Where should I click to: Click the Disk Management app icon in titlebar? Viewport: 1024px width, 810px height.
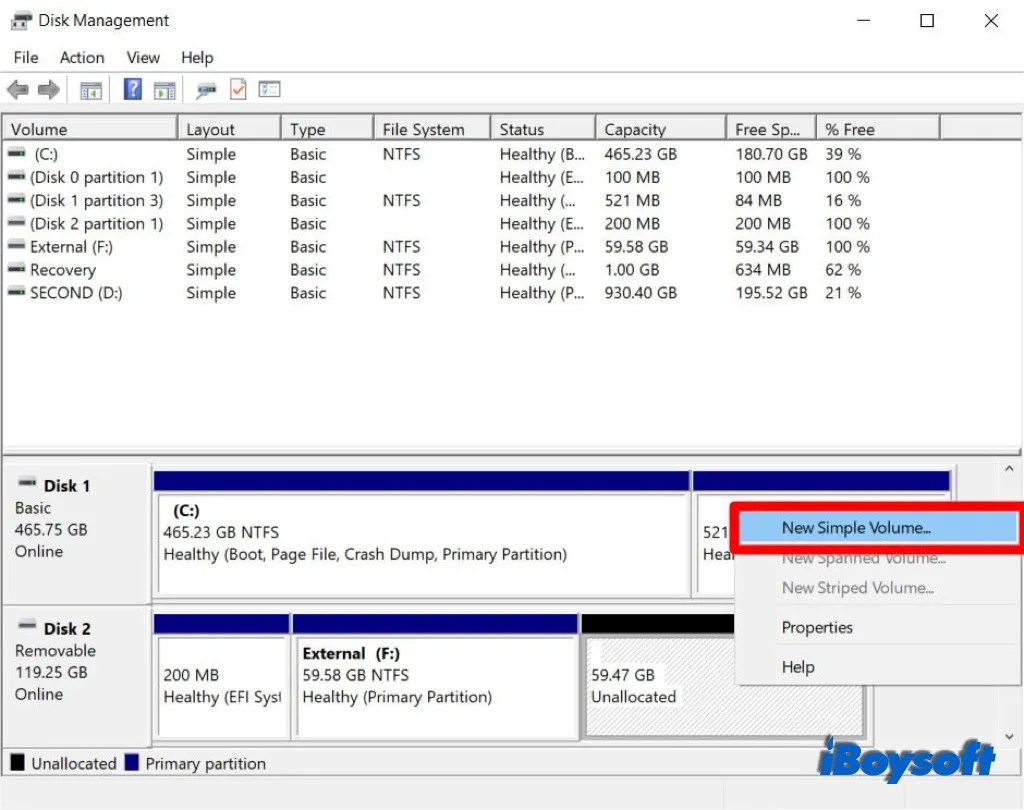click(x=20, y=19)
